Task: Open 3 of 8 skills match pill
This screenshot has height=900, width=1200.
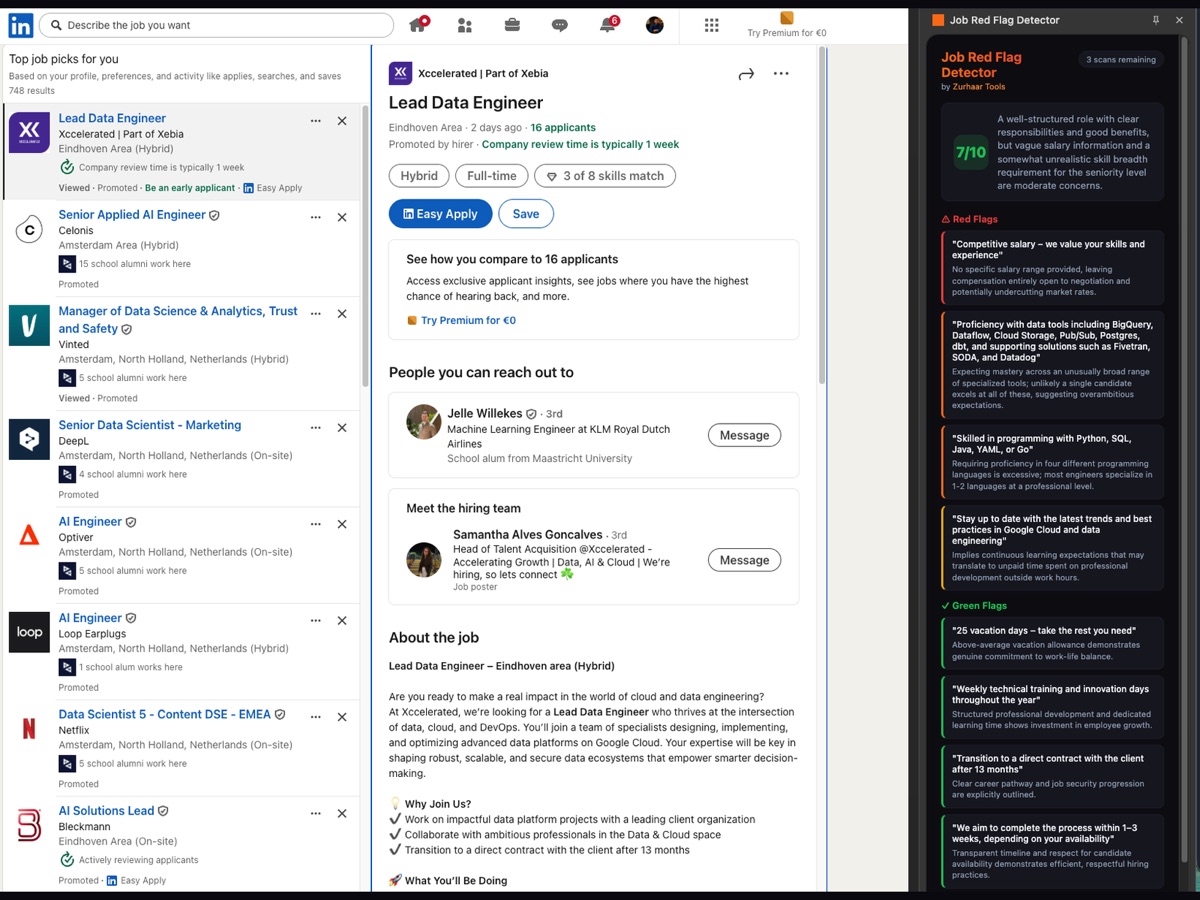Action: (x=605, y=176)
